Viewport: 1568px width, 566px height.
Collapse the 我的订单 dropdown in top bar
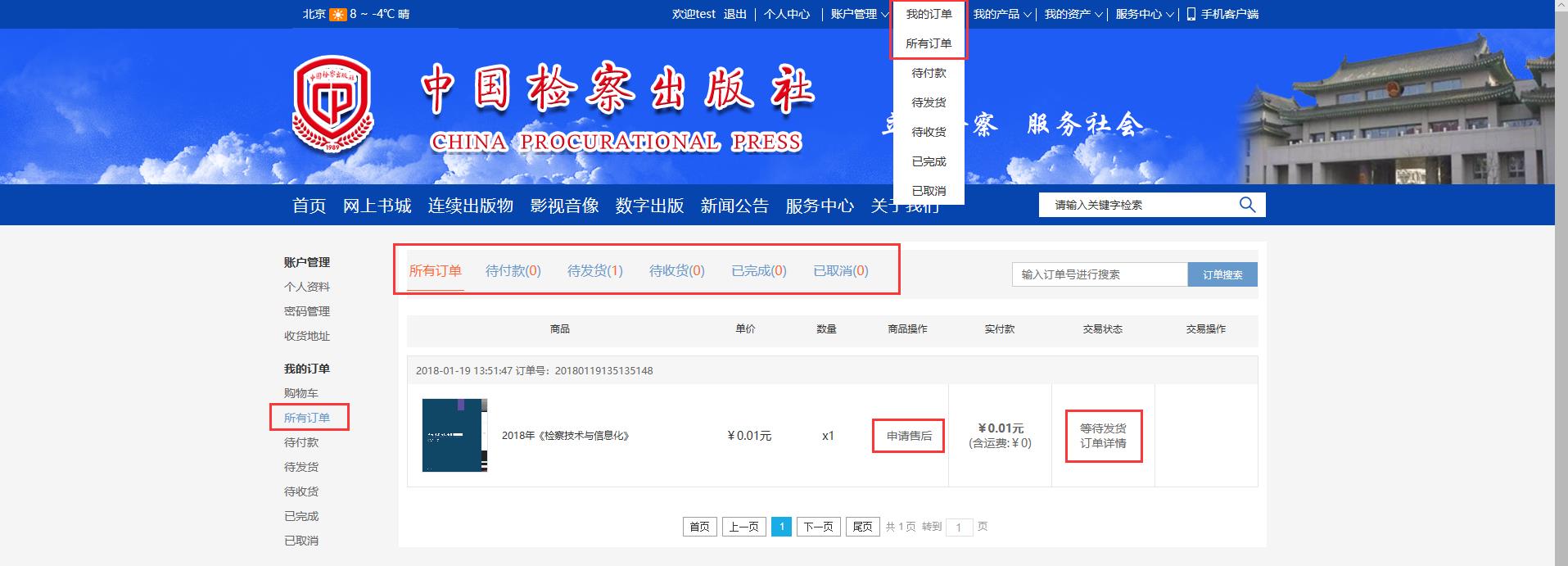click(929, 14)
